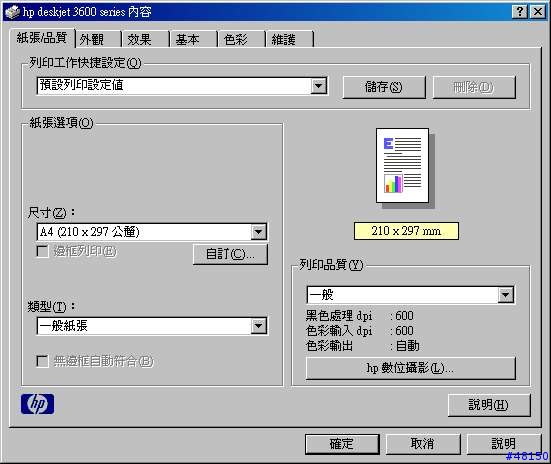This screenshot has width=551, height=464.
Task: Confirm with the 確定 button
Action: pyautogui.click(x=342, y=444)
